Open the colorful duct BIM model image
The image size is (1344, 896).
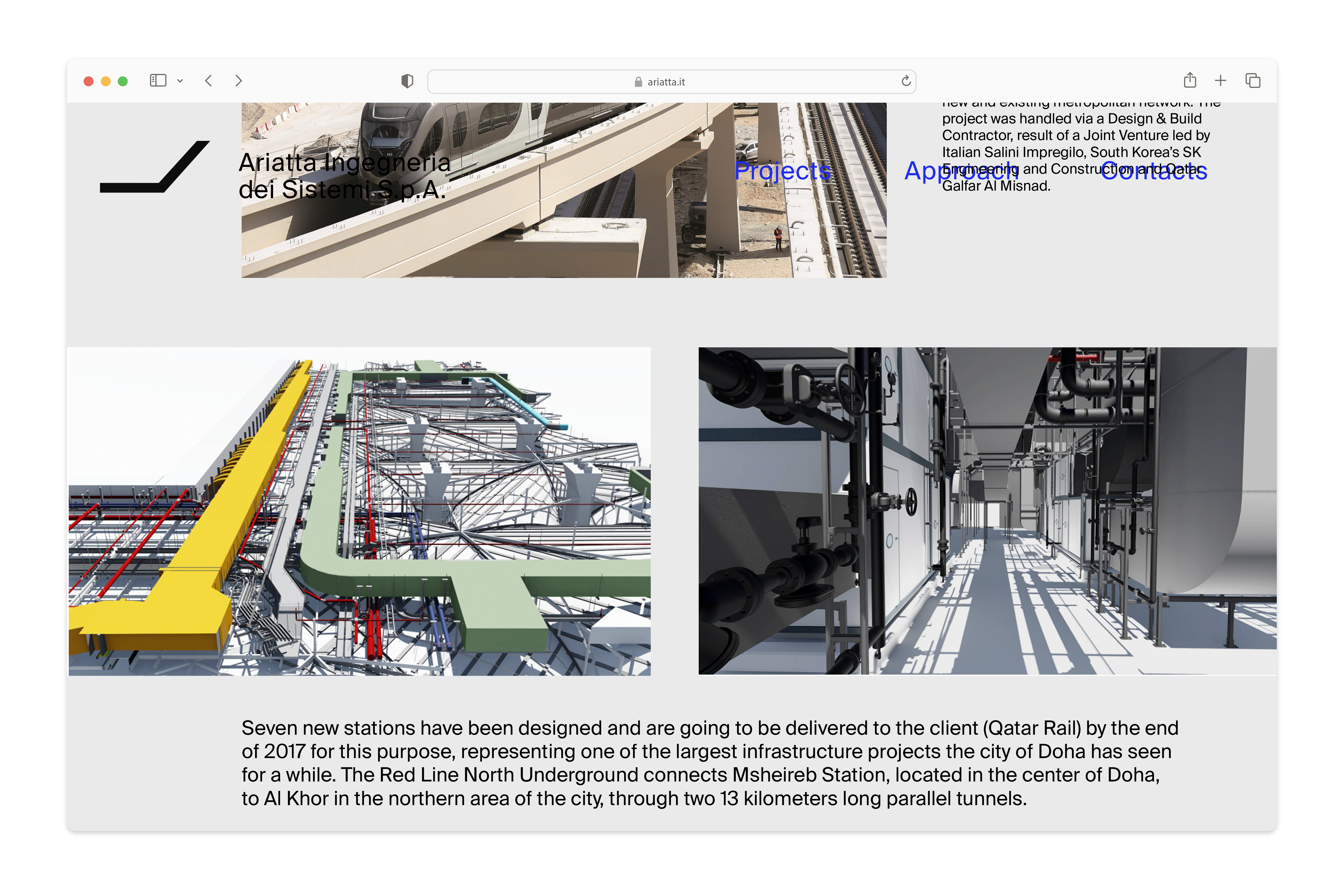359,511
